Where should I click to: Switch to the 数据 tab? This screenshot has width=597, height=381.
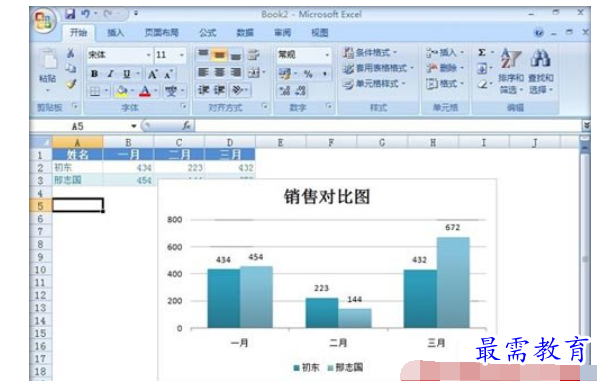[x=245, y=33]
